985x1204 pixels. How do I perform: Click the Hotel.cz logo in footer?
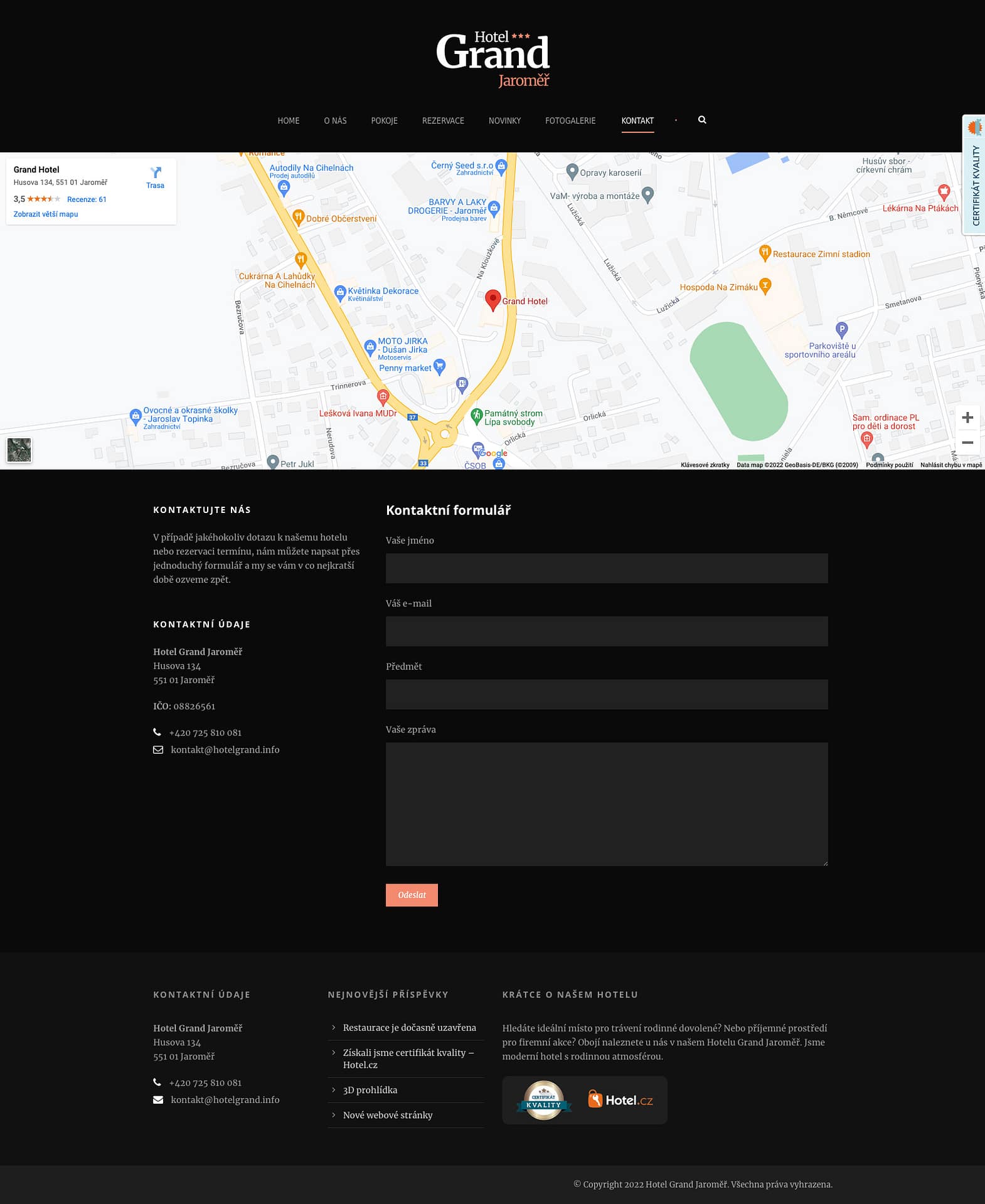pyautogui.click(x=620, y=1100)
